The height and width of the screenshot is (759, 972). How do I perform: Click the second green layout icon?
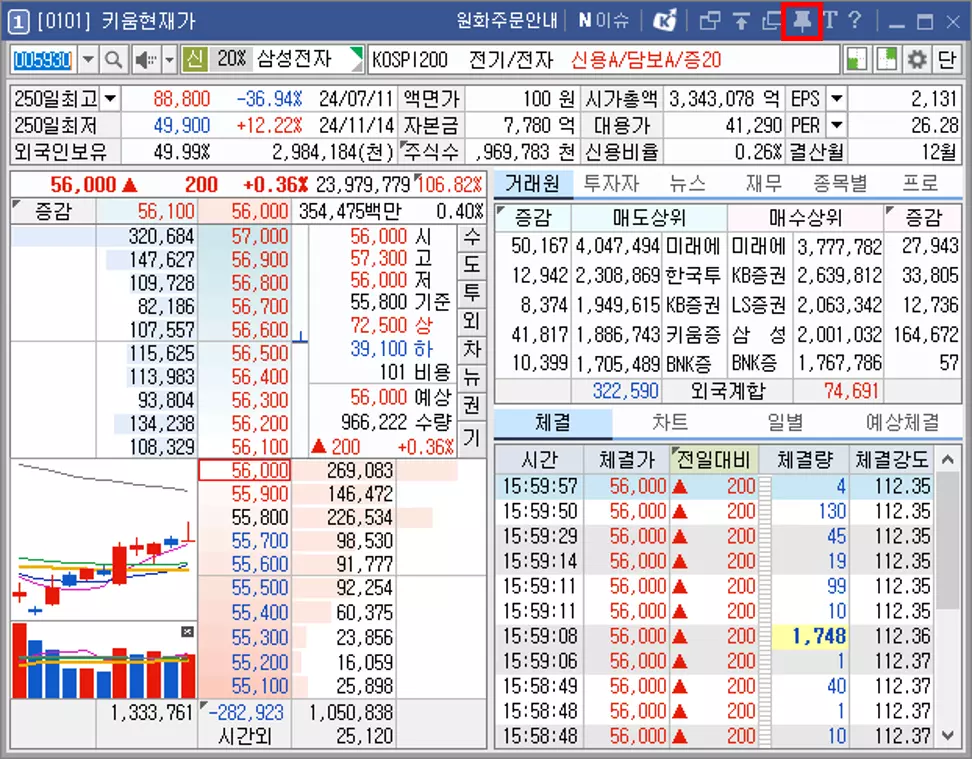click(886, 60)
